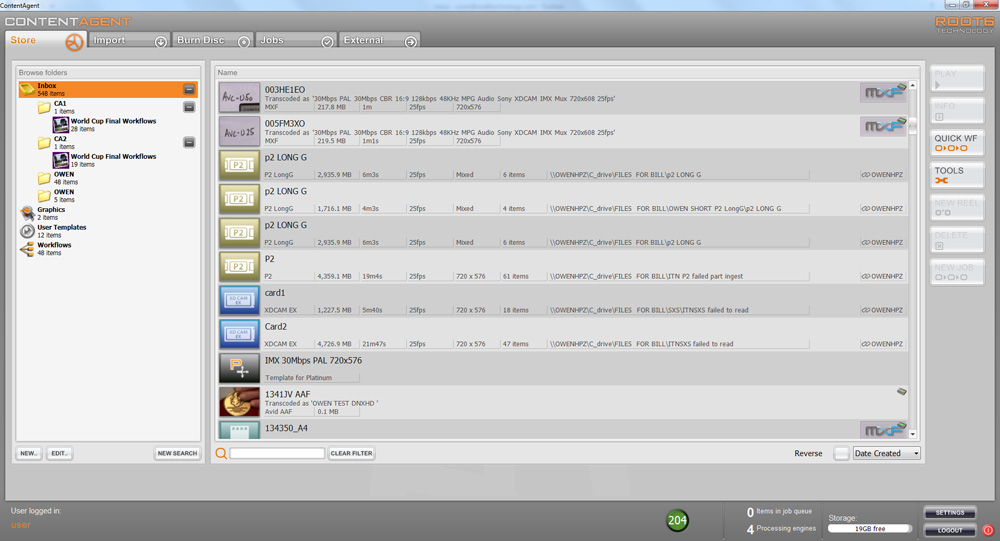This screenshot has width=1000, height=541.
Task: Click the red power icon beside LOGOUT
Action: pyautogui.click(x=988, y=530)
